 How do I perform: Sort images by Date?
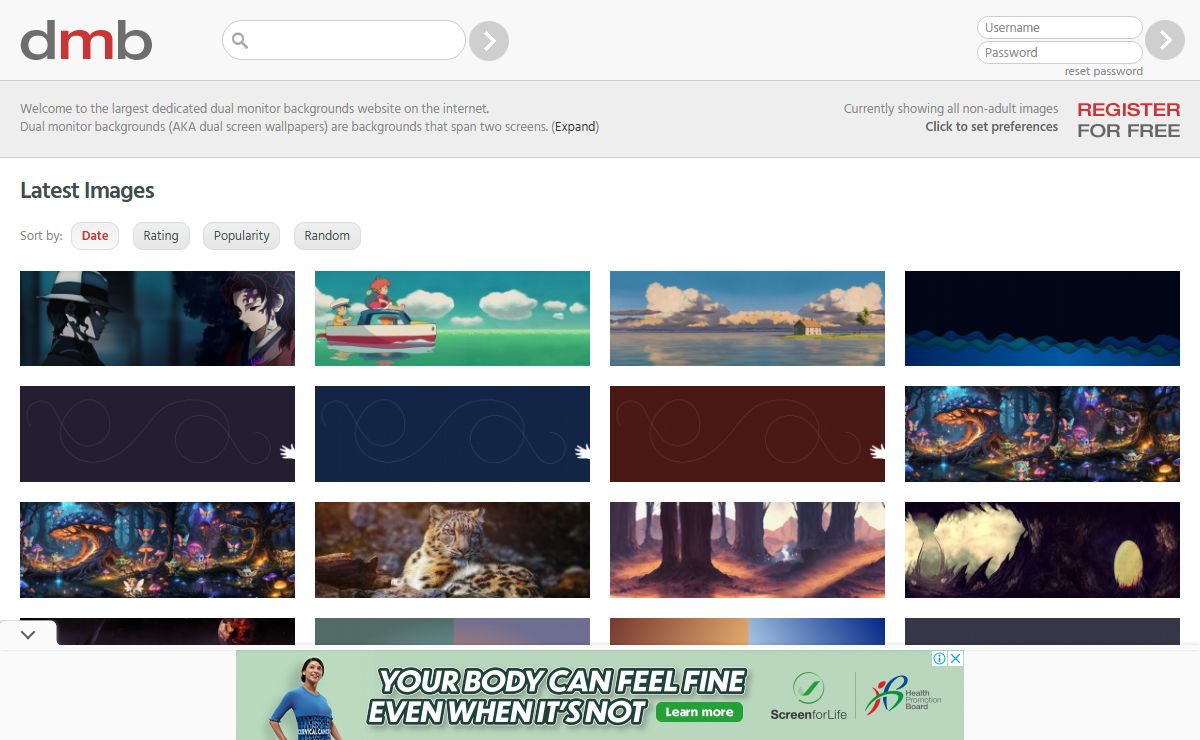click(x=95, y=236)
